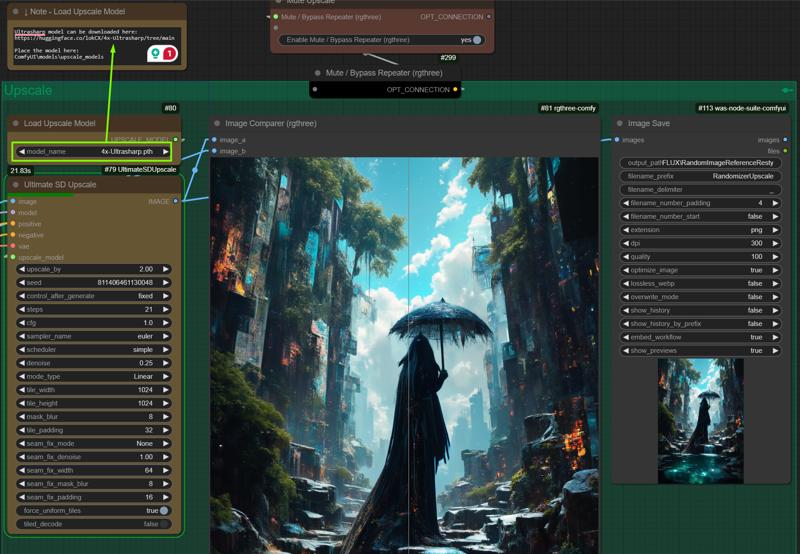This screenshot has height=554, width=800.
Task: Collapse the Note - Load Upscale Model dot
Action: 15,11
